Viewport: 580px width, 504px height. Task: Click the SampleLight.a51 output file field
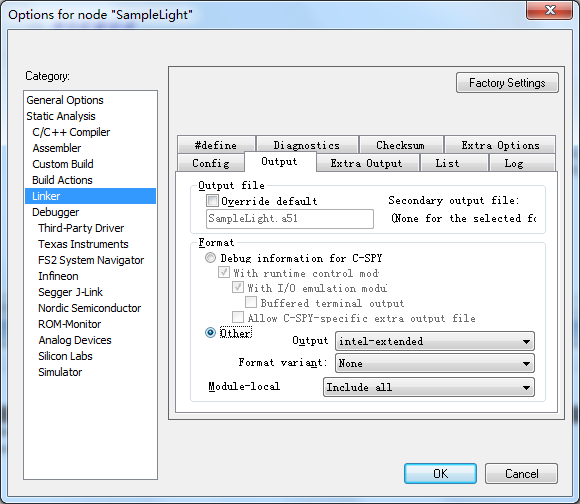[x=290, y=219]
